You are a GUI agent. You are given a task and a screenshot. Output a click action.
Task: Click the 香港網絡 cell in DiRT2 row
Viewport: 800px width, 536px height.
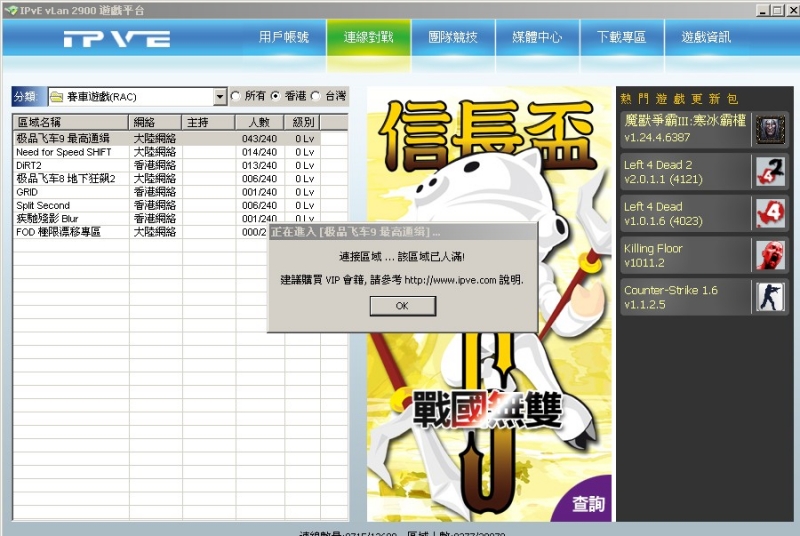coord(155,165)
